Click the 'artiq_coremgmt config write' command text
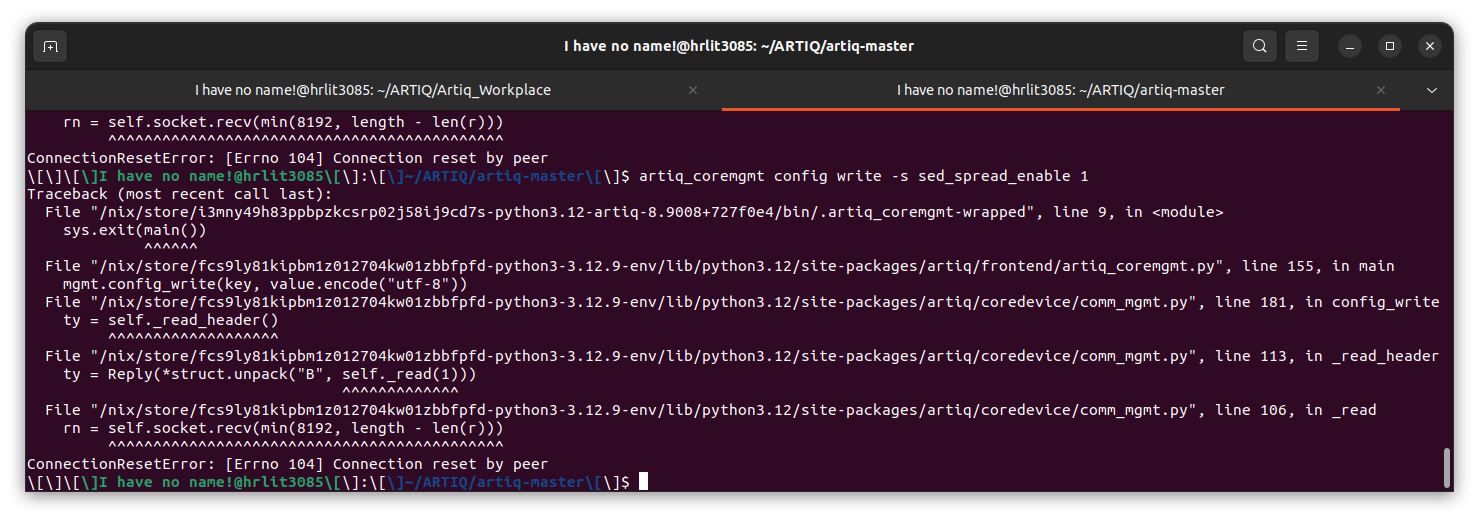 coord(863,176)
